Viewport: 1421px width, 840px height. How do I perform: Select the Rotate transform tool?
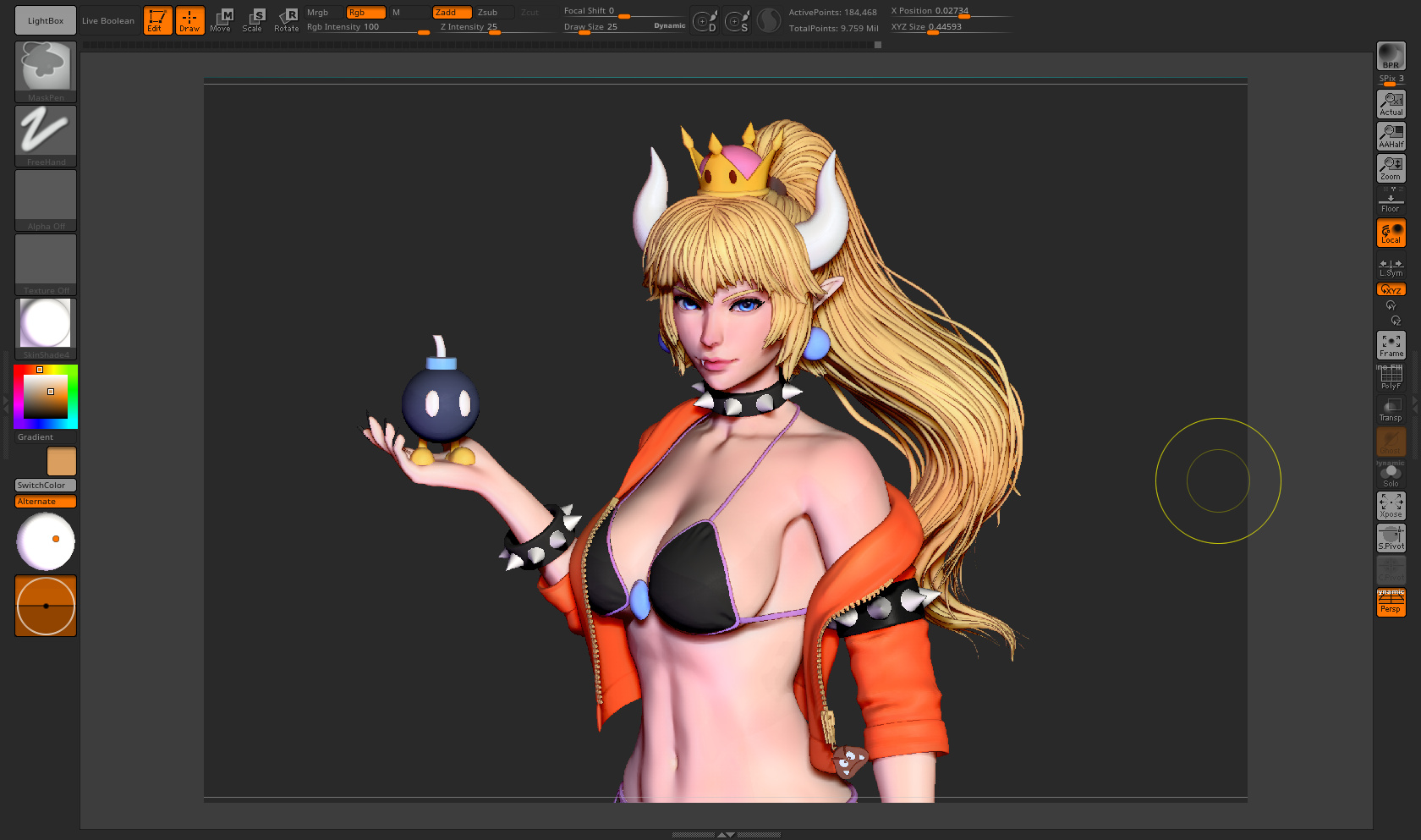[287, 20]
